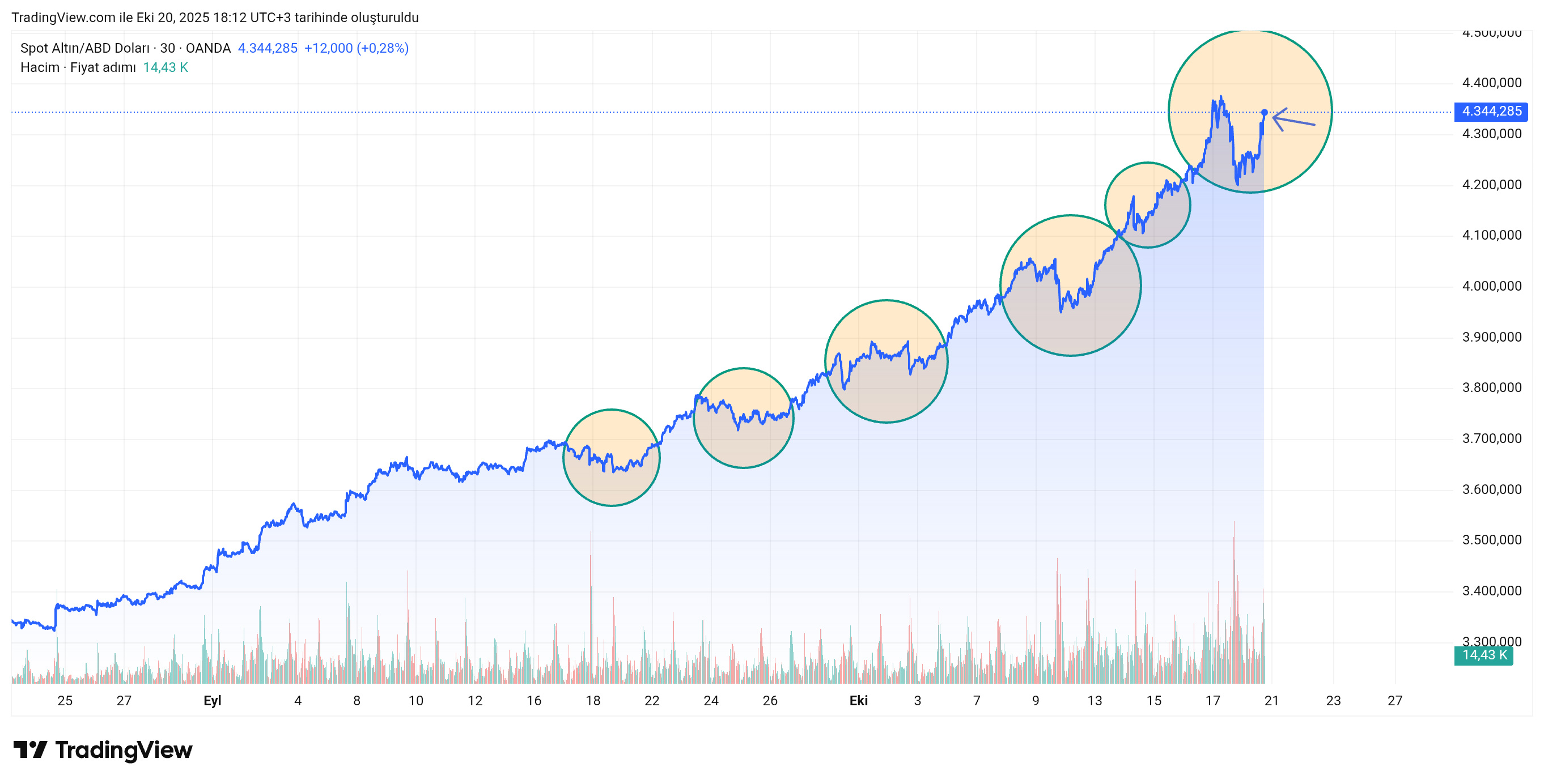Click the green 14,43 K volume label on the axis

[1483, 655]
